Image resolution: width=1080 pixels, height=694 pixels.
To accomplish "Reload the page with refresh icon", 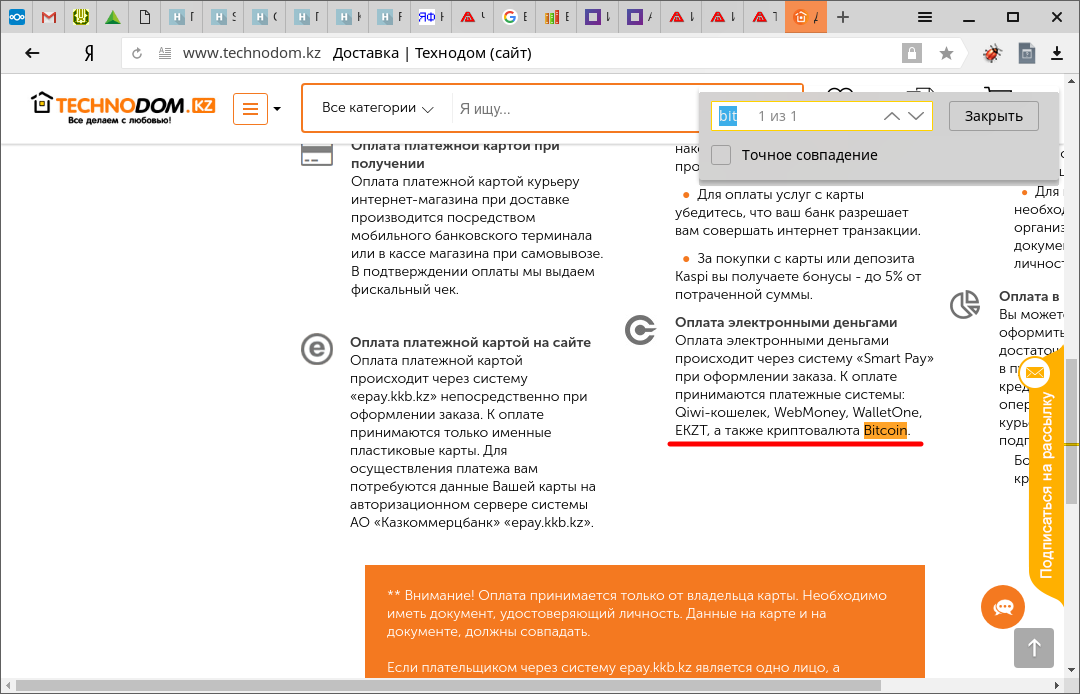I will pyautogui.click(x=137, y=53).
